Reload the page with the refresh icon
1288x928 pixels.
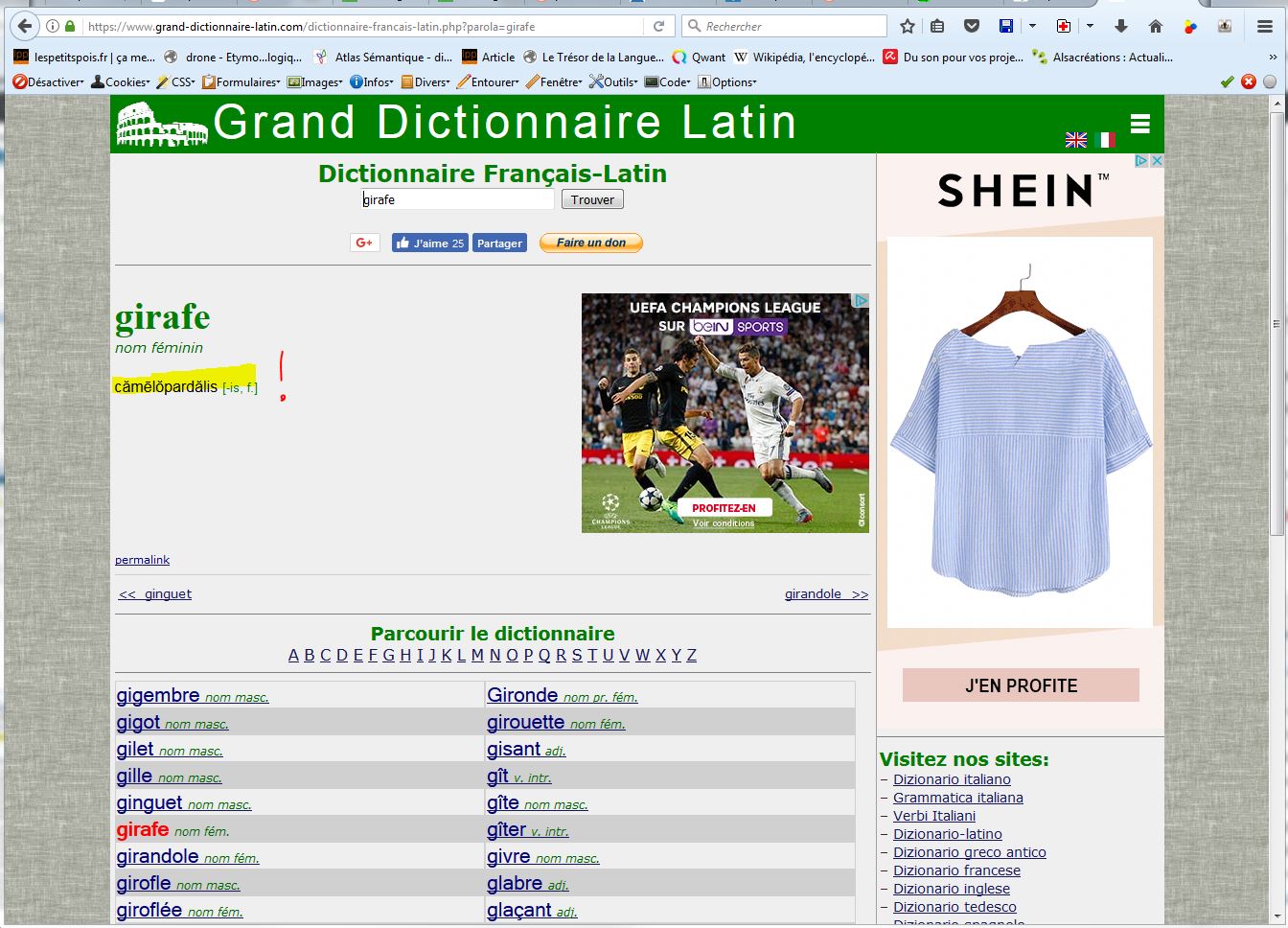tap(658, 26)
